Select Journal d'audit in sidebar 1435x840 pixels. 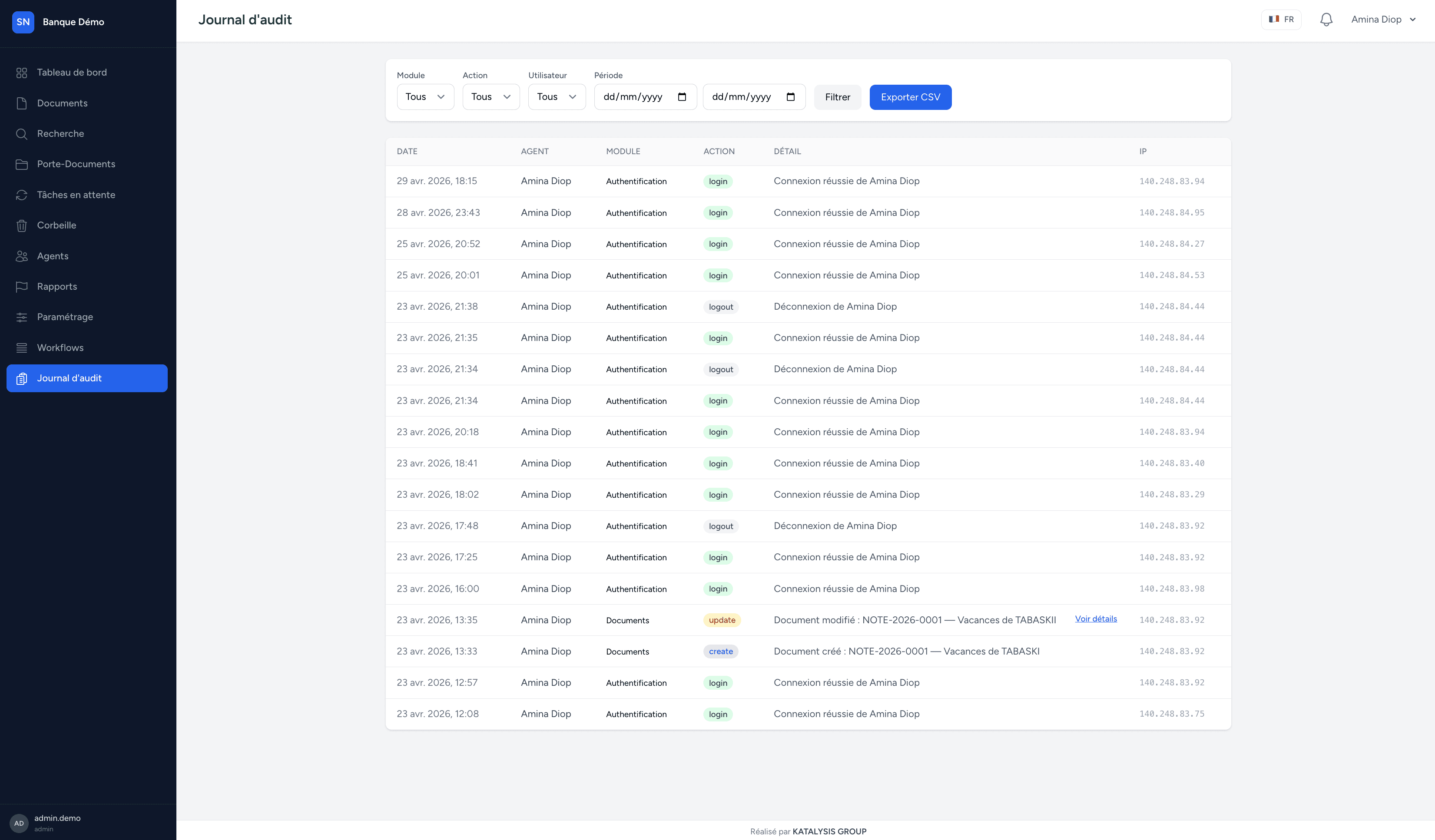(87, 378)
